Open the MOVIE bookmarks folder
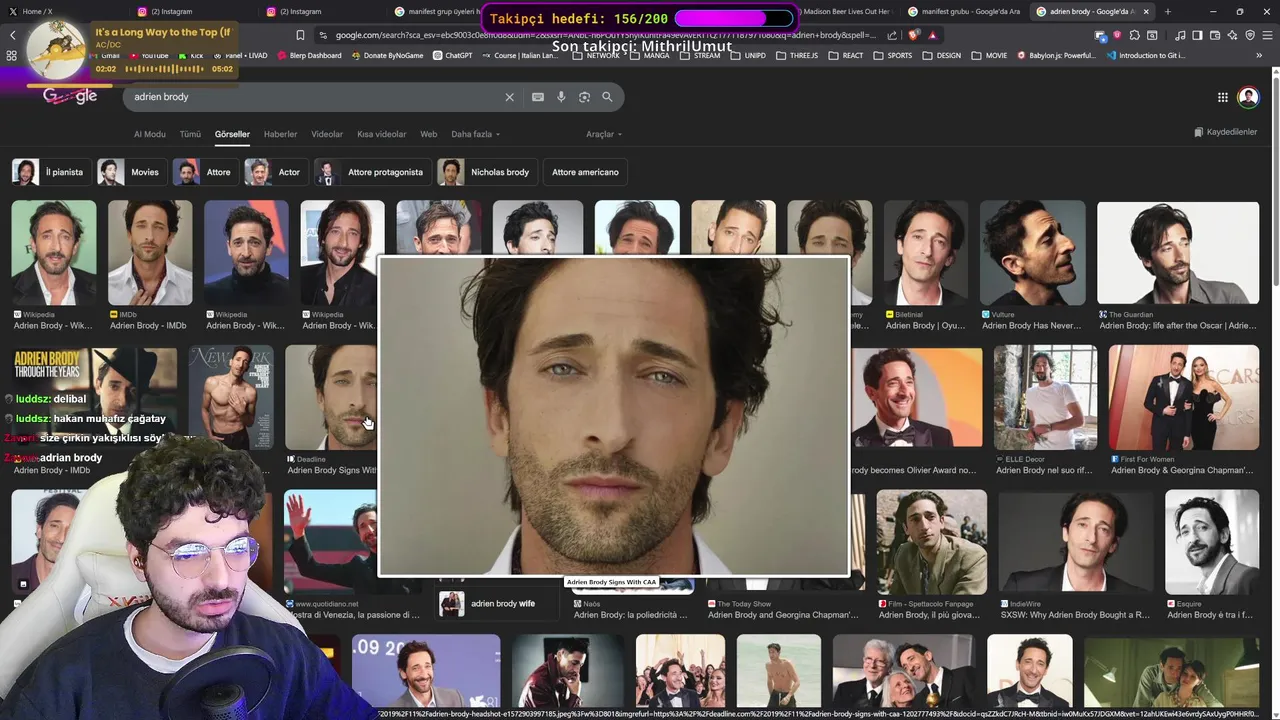 [990, 56]
